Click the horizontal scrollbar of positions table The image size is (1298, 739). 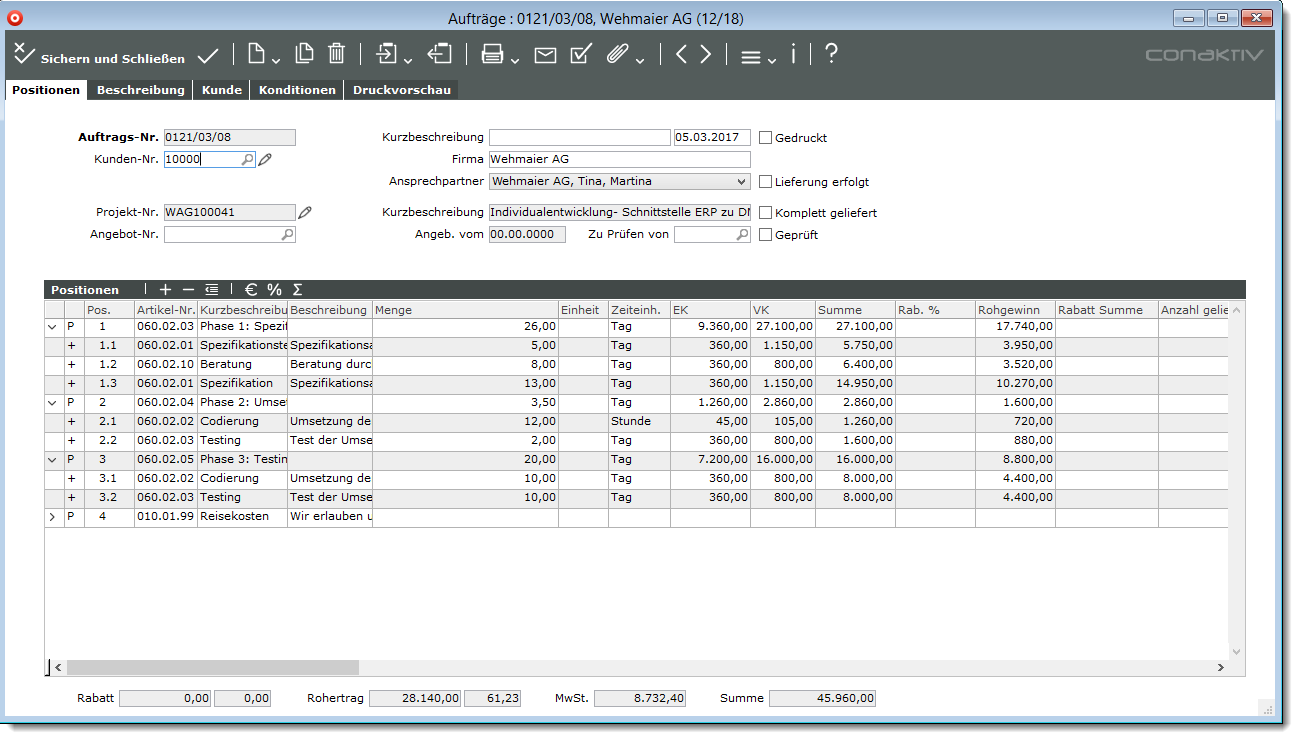click(x=212, y=667)
